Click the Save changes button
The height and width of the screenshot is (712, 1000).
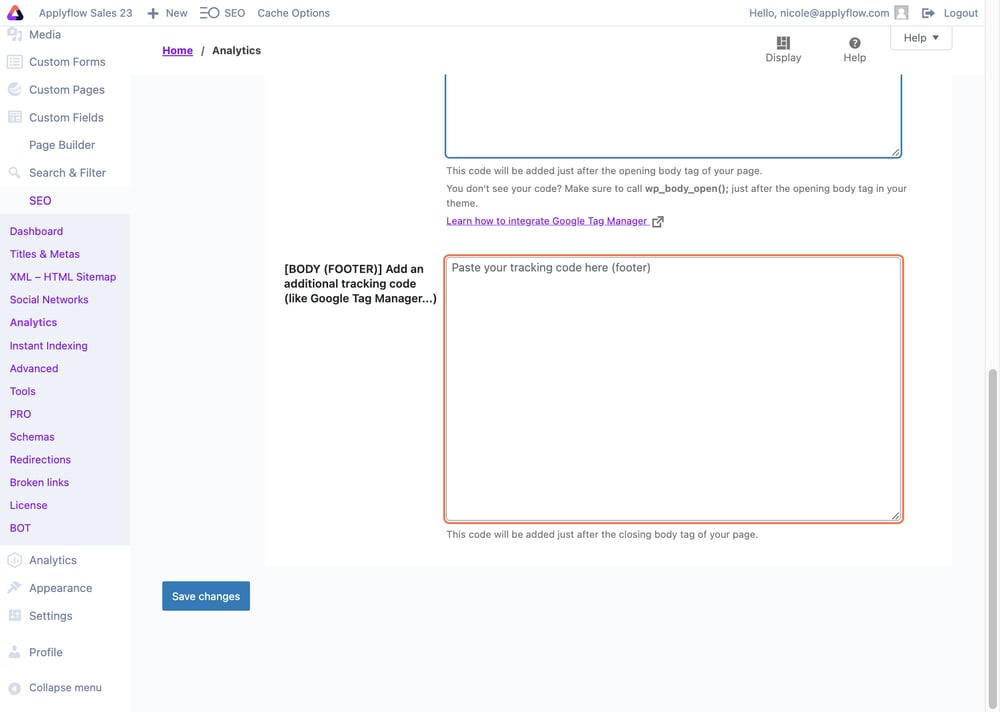(x=206, y=596)
